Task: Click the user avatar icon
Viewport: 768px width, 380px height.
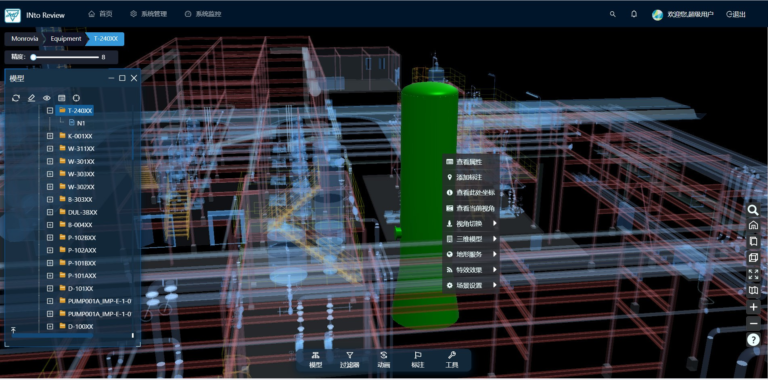Action: (657, 15)
